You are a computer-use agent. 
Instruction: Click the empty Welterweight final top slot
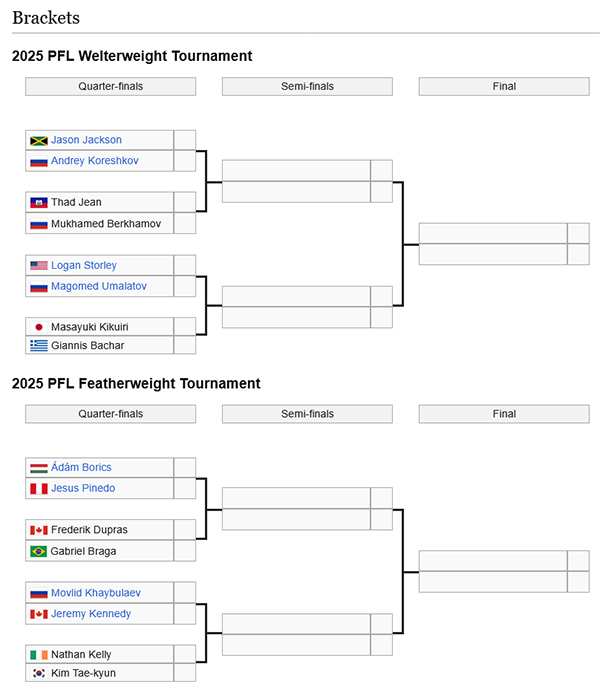(493, 233)
